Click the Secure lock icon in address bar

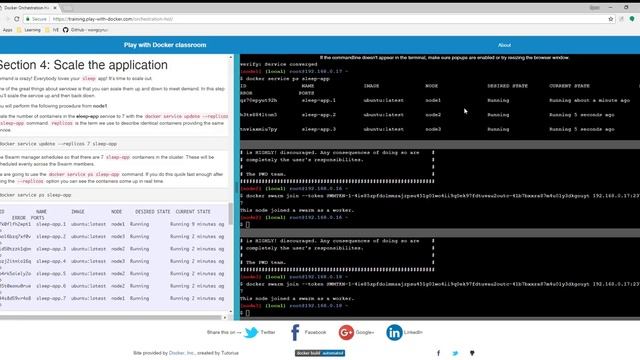pos(28,19)
